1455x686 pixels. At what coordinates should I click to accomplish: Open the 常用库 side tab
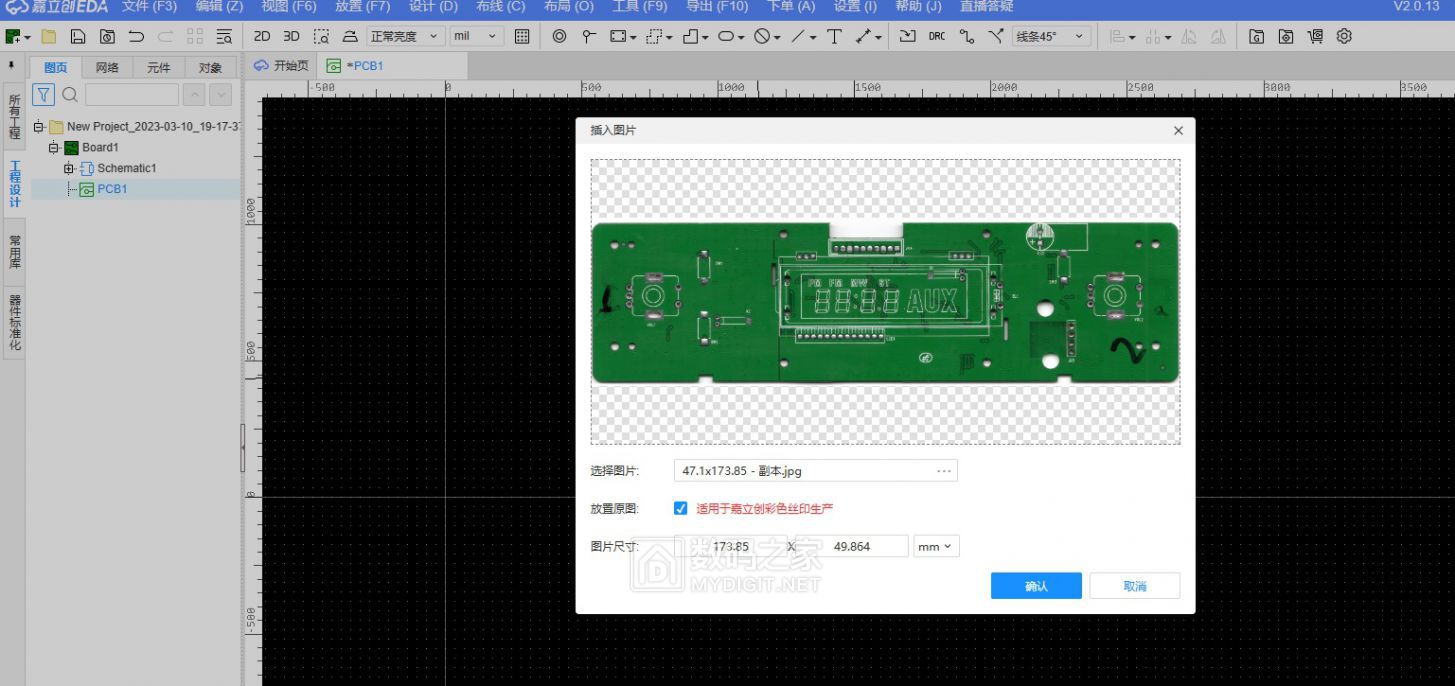14,253
